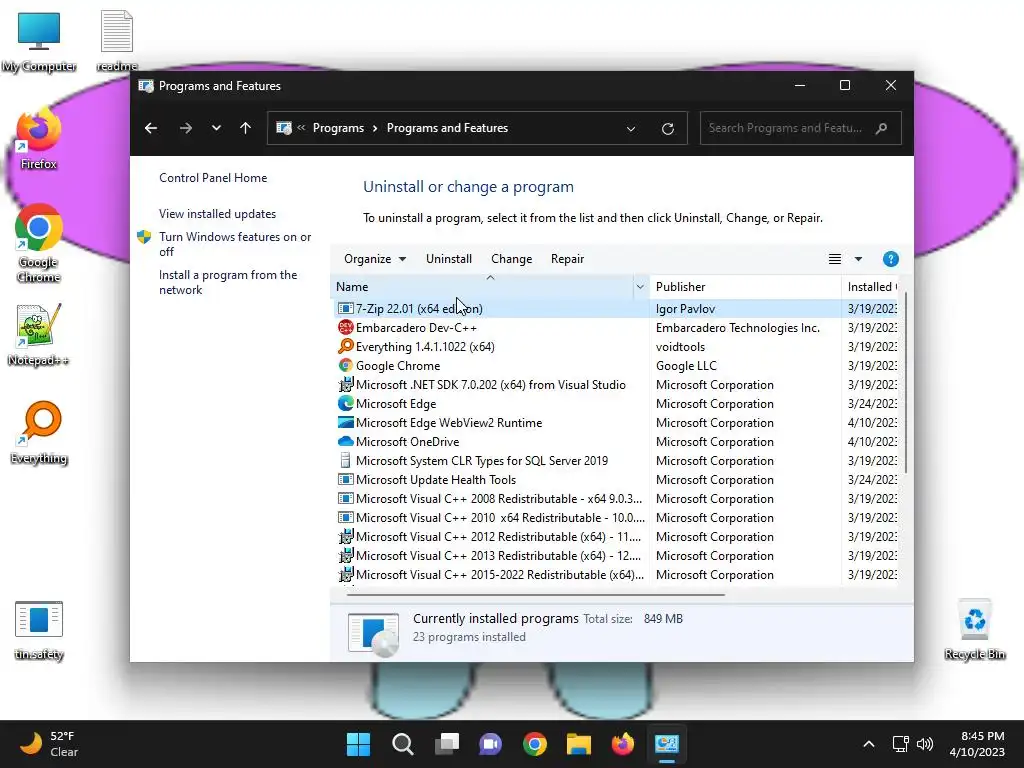1024x768 pixels.
Task: Show hidden system tray icons
Action: pos(869,744)
